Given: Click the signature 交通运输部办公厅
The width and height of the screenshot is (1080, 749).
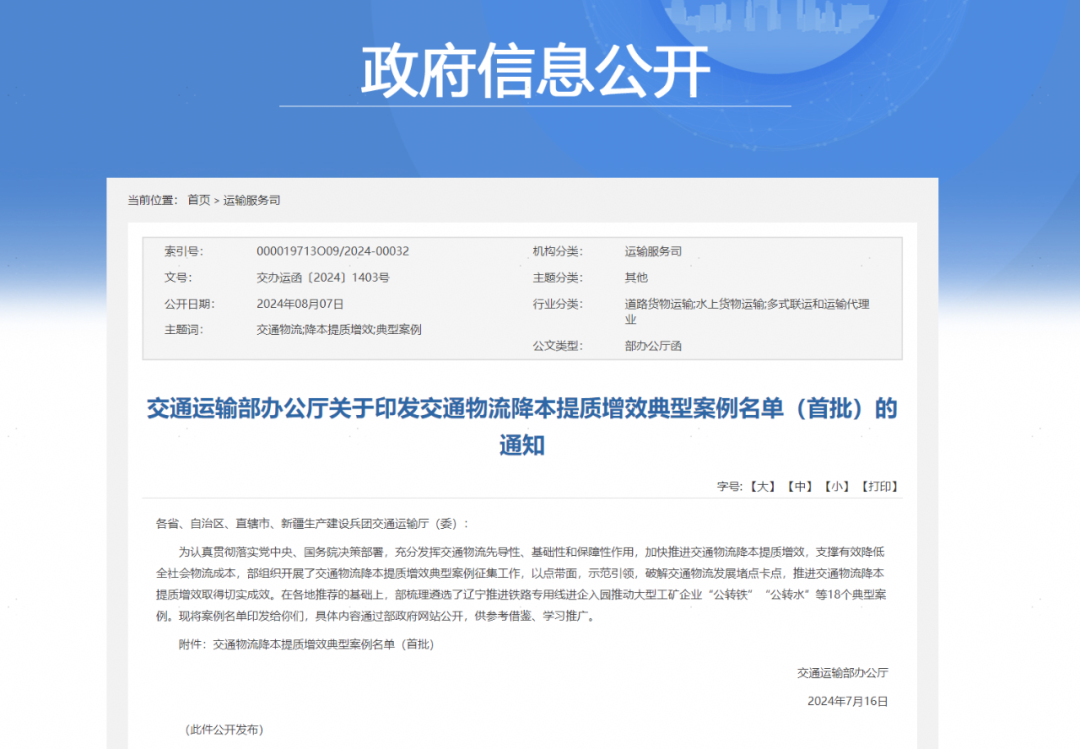Looking at the screenshot, I should [x=842, y=672].
